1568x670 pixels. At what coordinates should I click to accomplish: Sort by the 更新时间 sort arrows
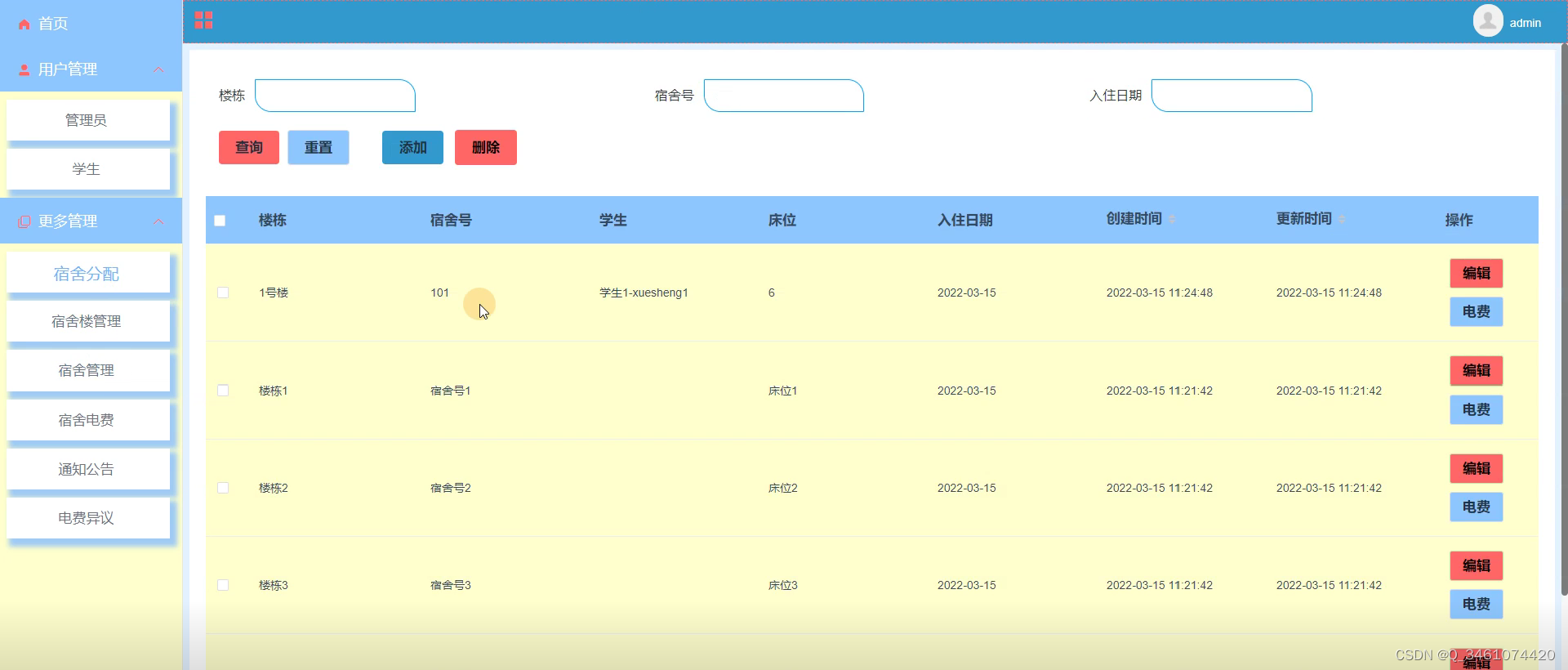pyautogui.click(x=1342, y=219)
